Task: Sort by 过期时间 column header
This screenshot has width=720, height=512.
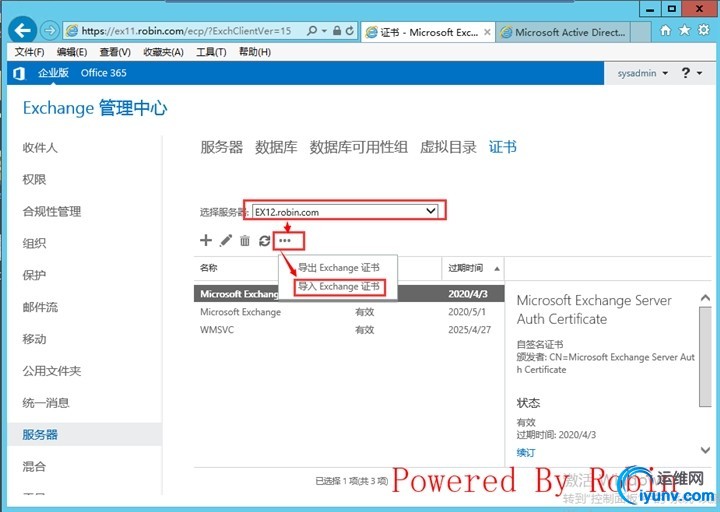Action: [473, 268]
